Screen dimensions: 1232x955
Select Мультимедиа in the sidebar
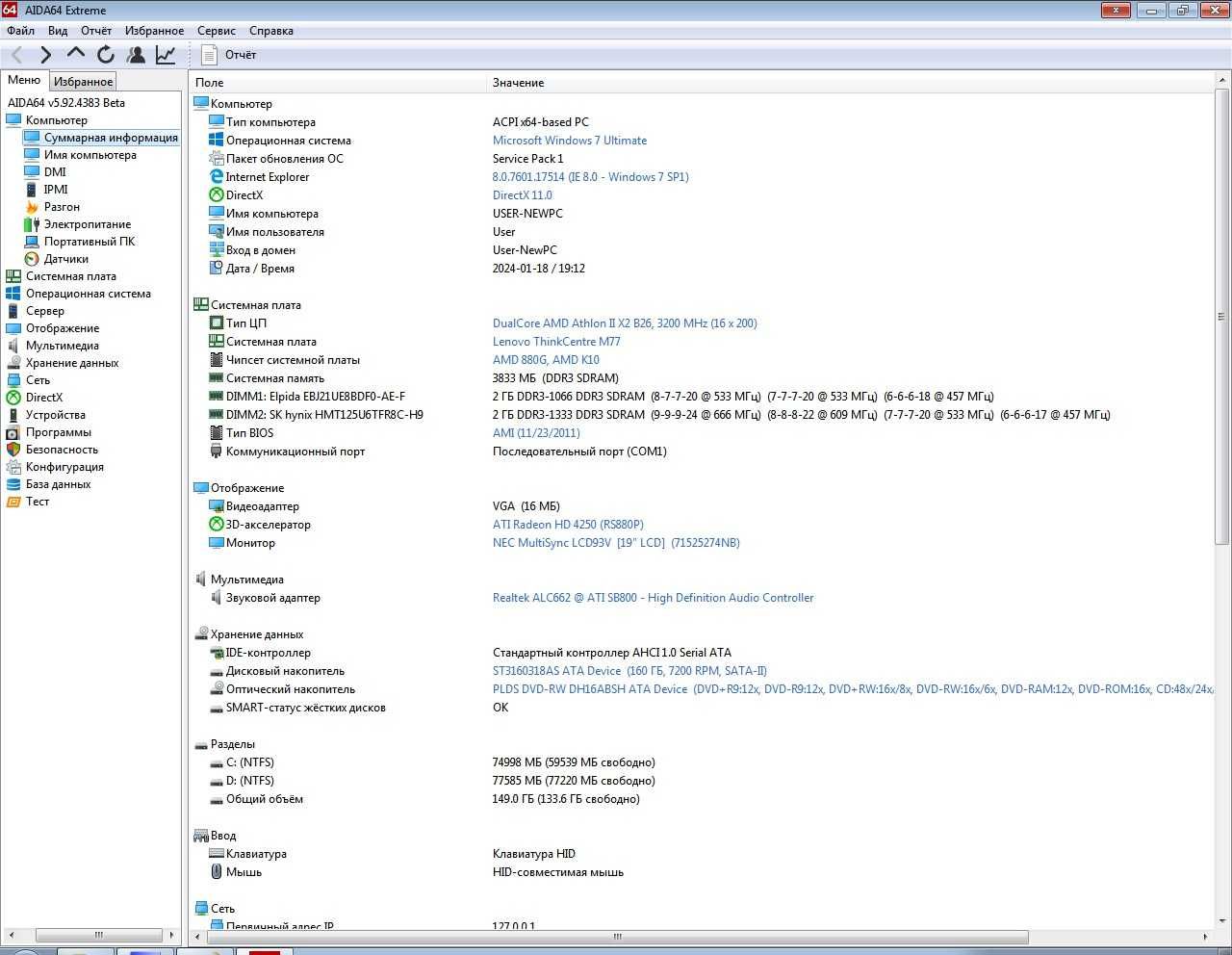pos(63,346)
